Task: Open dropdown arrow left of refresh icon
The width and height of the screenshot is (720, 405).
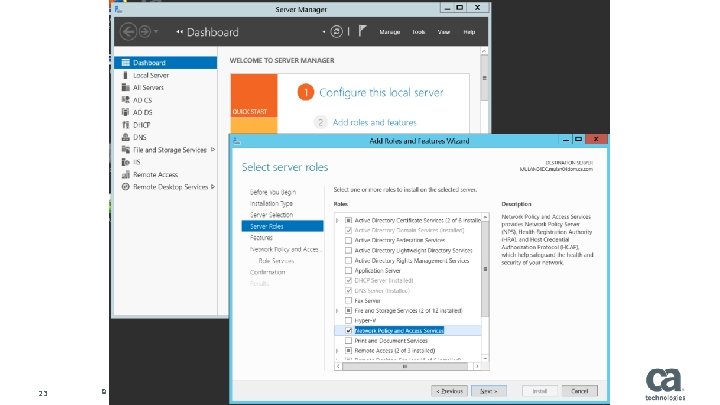Action: (324, 32)
